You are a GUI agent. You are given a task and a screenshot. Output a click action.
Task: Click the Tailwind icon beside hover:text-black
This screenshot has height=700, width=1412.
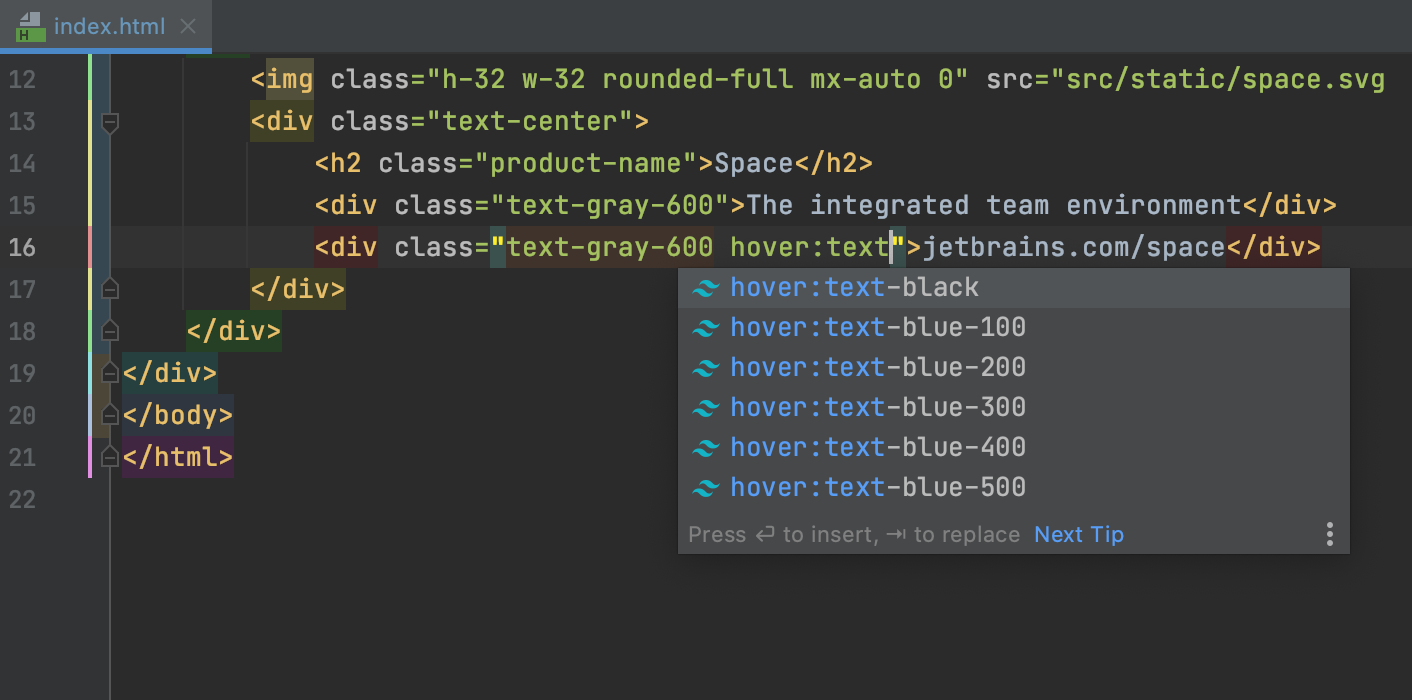(x=707, y=287)
